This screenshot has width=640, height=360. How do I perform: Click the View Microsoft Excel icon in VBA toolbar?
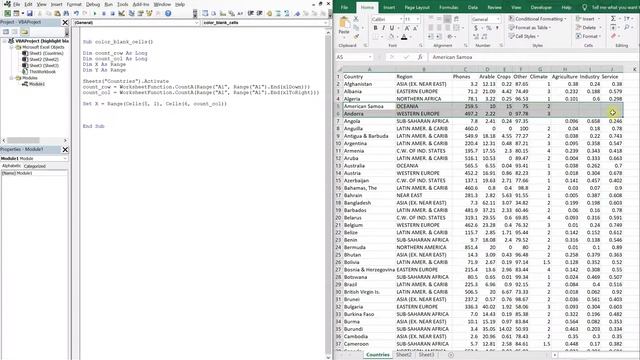[7, 13]
